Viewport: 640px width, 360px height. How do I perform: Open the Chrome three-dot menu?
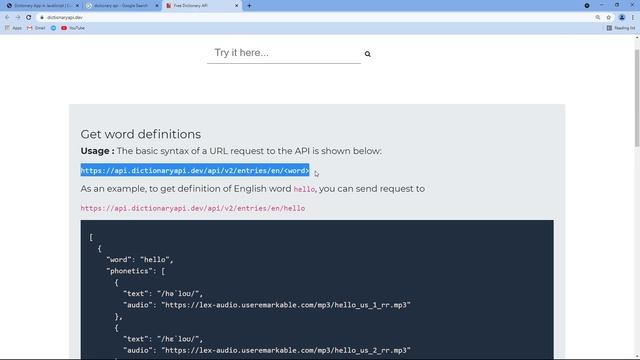tap(633, 18)
